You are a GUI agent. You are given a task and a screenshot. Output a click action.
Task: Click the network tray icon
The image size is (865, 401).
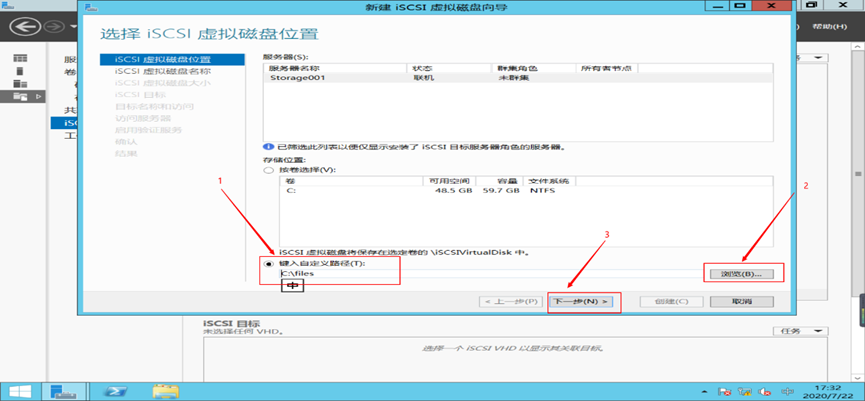(x=745, y=391)
